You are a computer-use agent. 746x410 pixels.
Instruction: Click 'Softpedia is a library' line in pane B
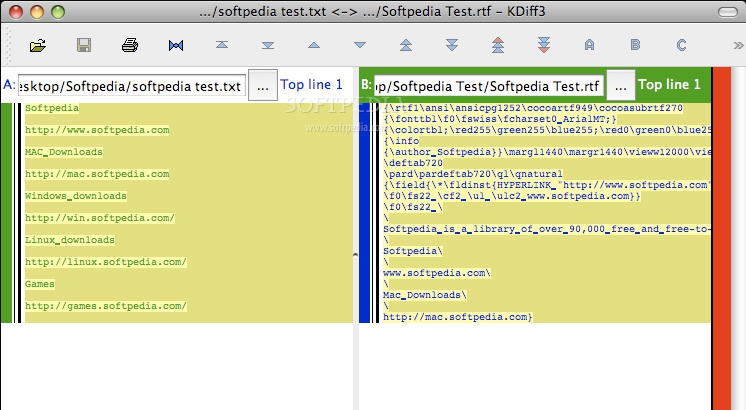point(547,229)
